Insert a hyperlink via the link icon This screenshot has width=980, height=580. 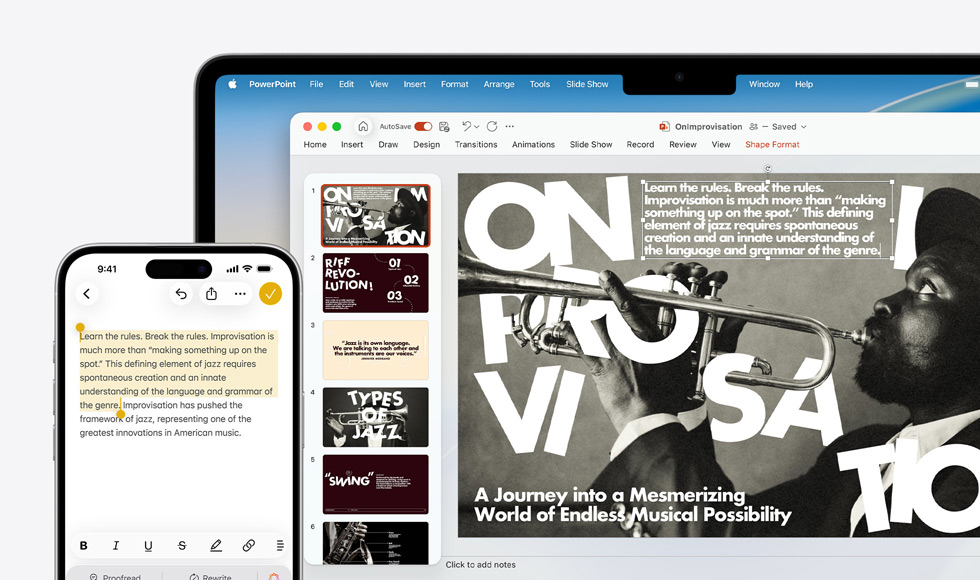tap(249, 546)
